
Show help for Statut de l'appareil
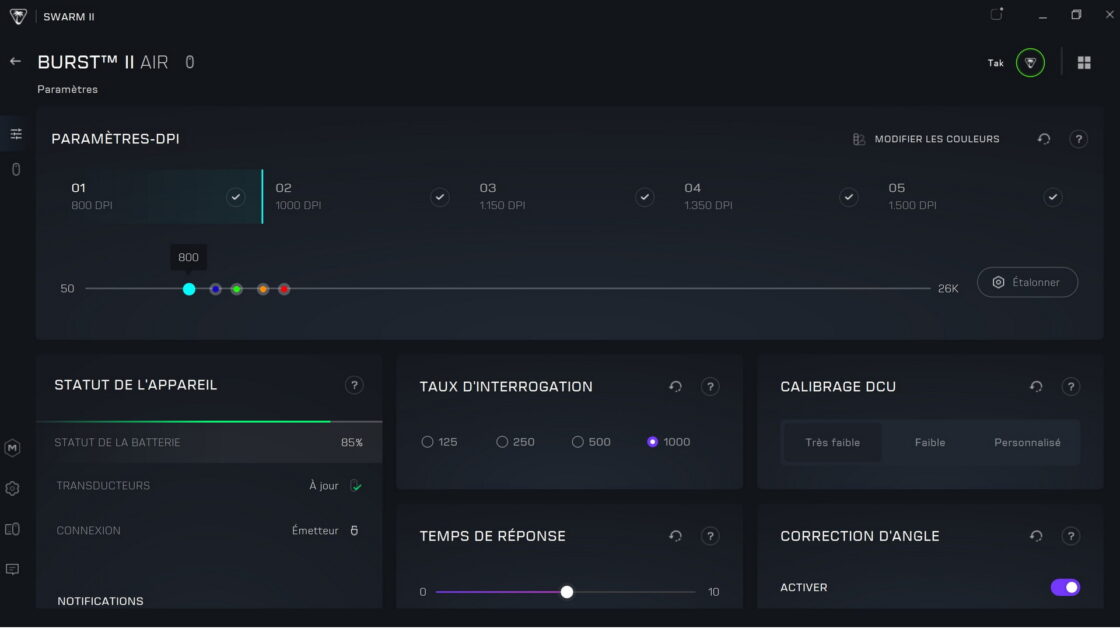point(354,386)
